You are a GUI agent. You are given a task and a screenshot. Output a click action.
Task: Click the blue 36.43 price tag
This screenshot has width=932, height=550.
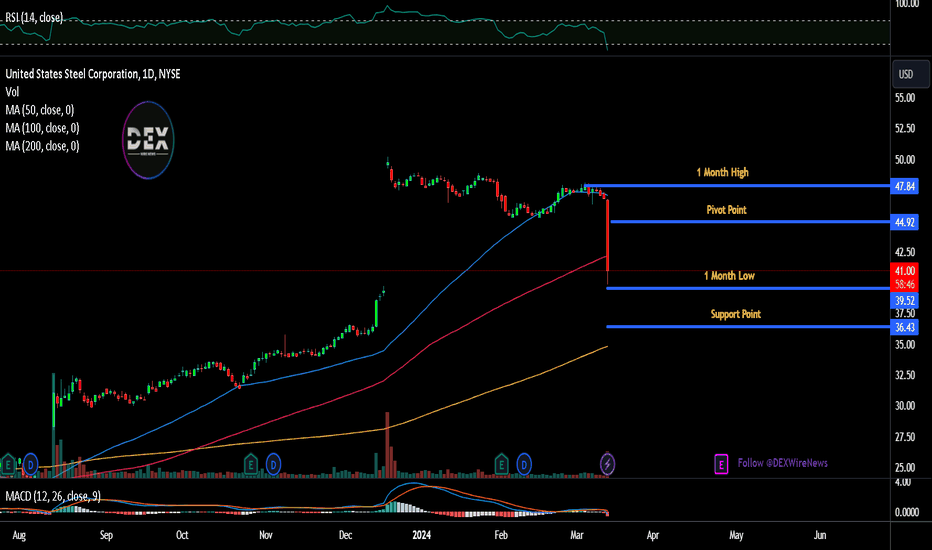(x=905, y=327)
